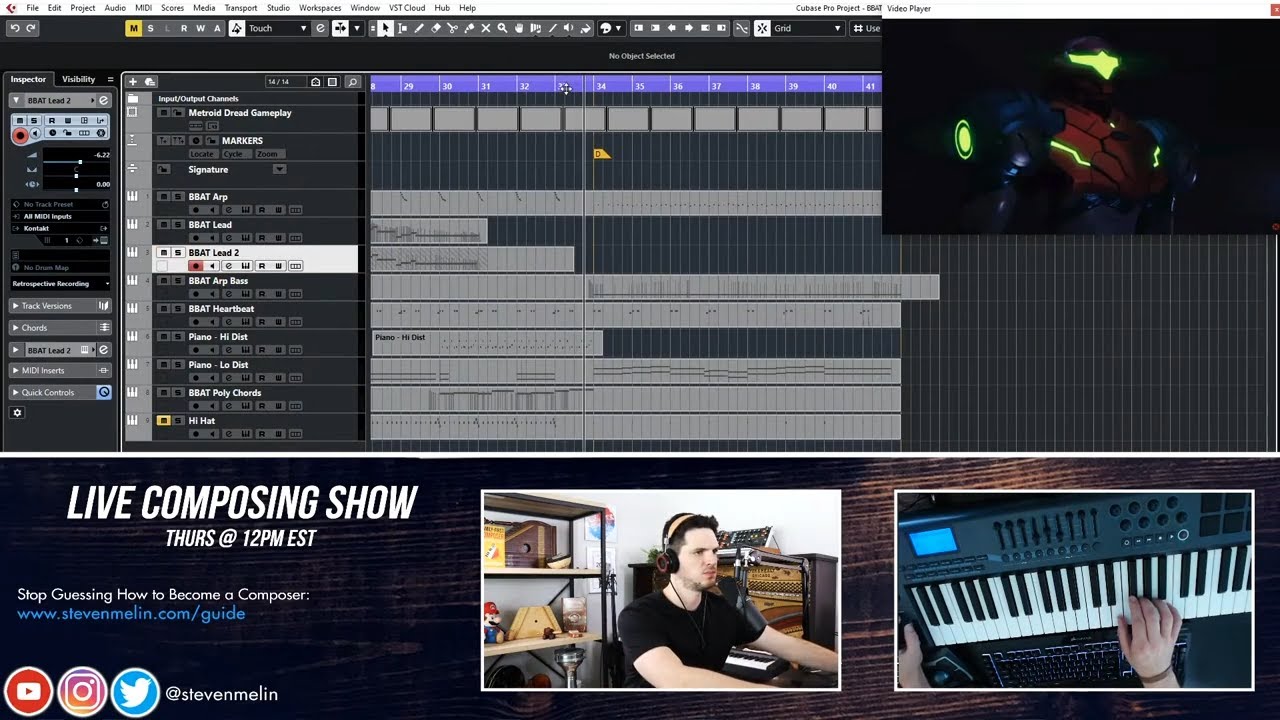
Task: Select the Erase tool
Action: tap(436, 28)
